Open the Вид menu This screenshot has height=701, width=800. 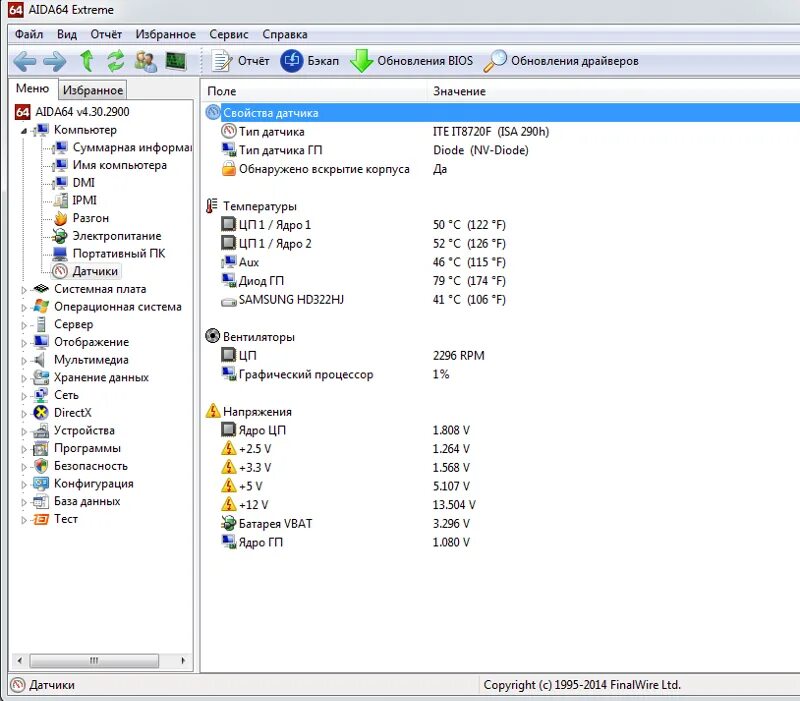click(67, 34)
